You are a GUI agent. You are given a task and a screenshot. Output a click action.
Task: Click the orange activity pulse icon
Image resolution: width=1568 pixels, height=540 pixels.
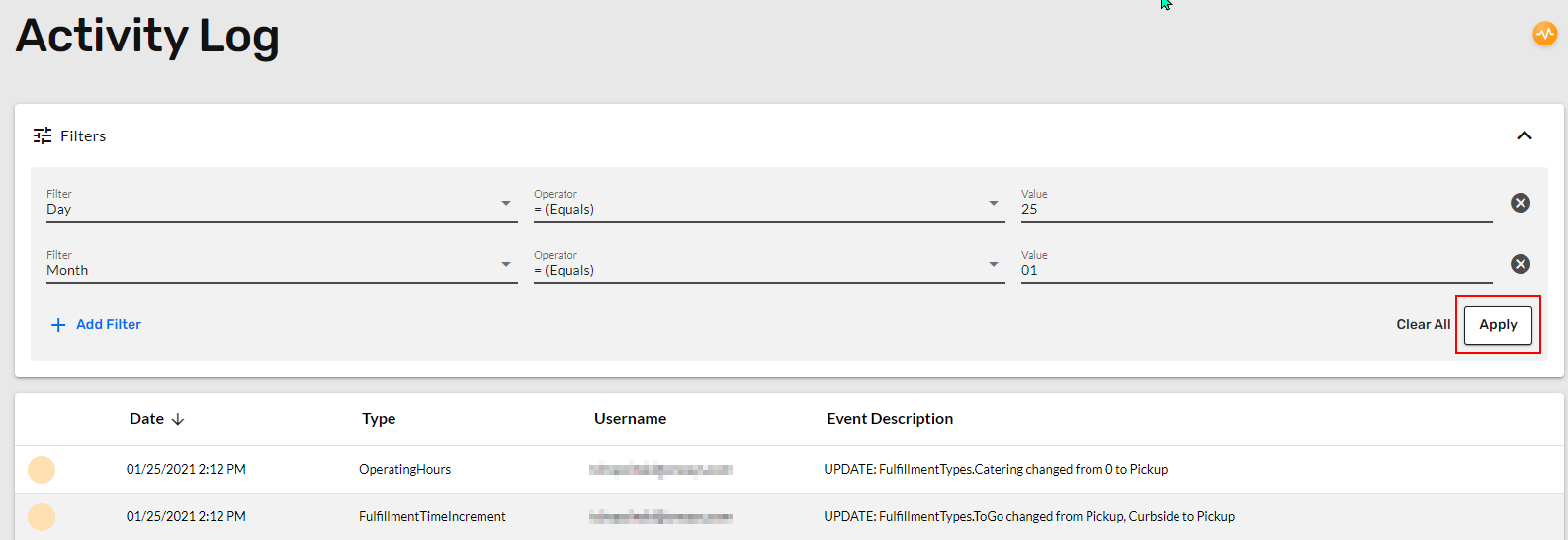pyautogui.click(x=1544, y=34)
